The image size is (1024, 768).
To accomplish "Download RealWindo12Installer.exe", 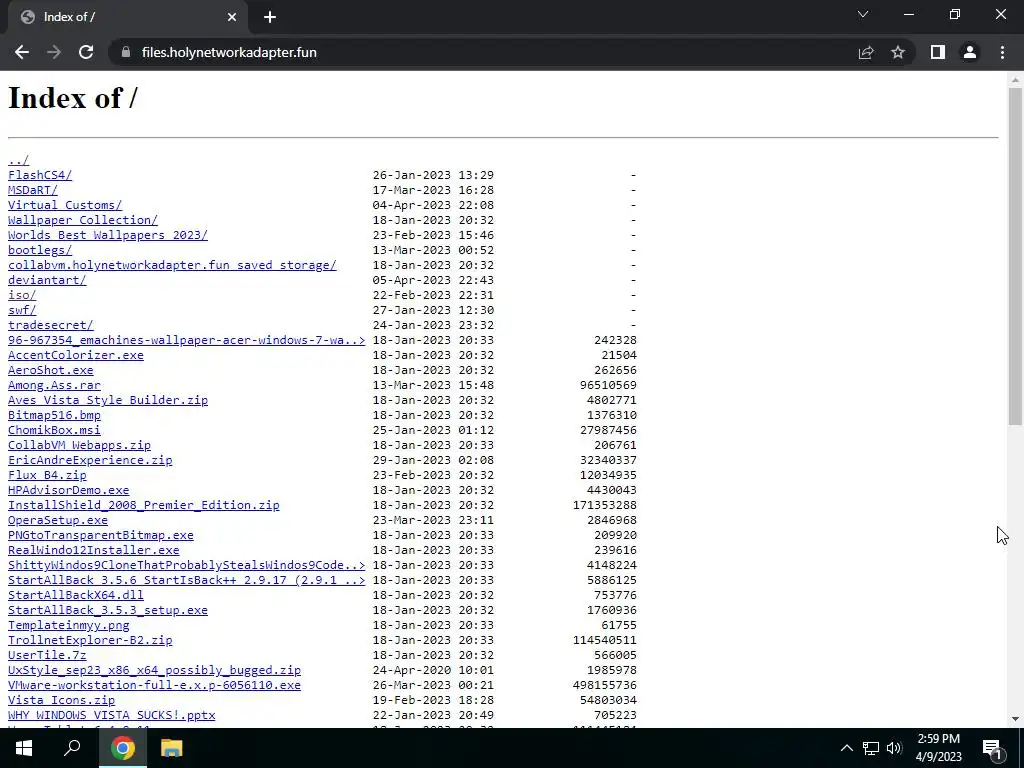I will (x=93, y=551).
